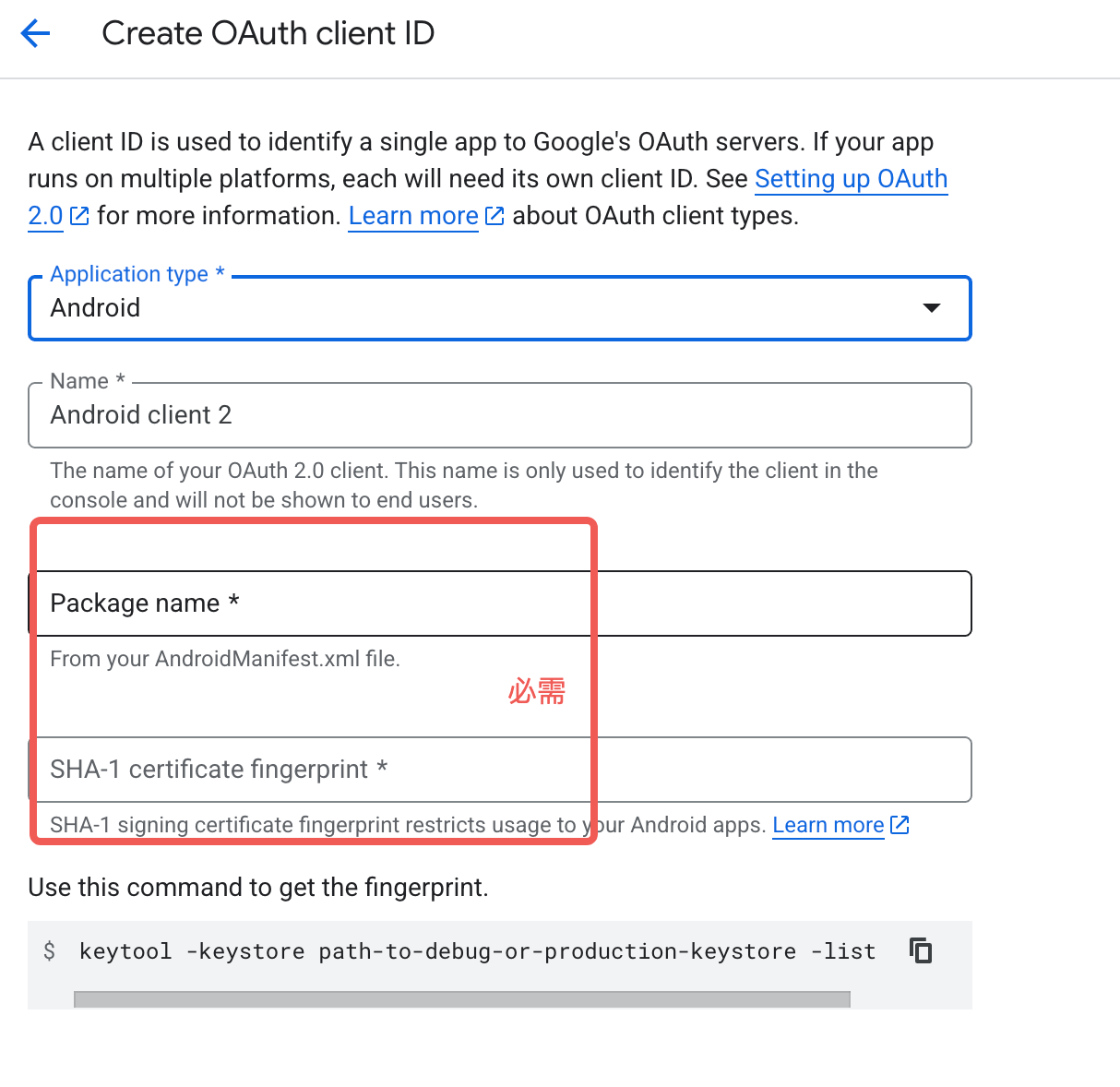The width and height of the screenshot is (1120, 1087).
Task: Click external-link icon next to "2.0"
Action: [80, 216]
